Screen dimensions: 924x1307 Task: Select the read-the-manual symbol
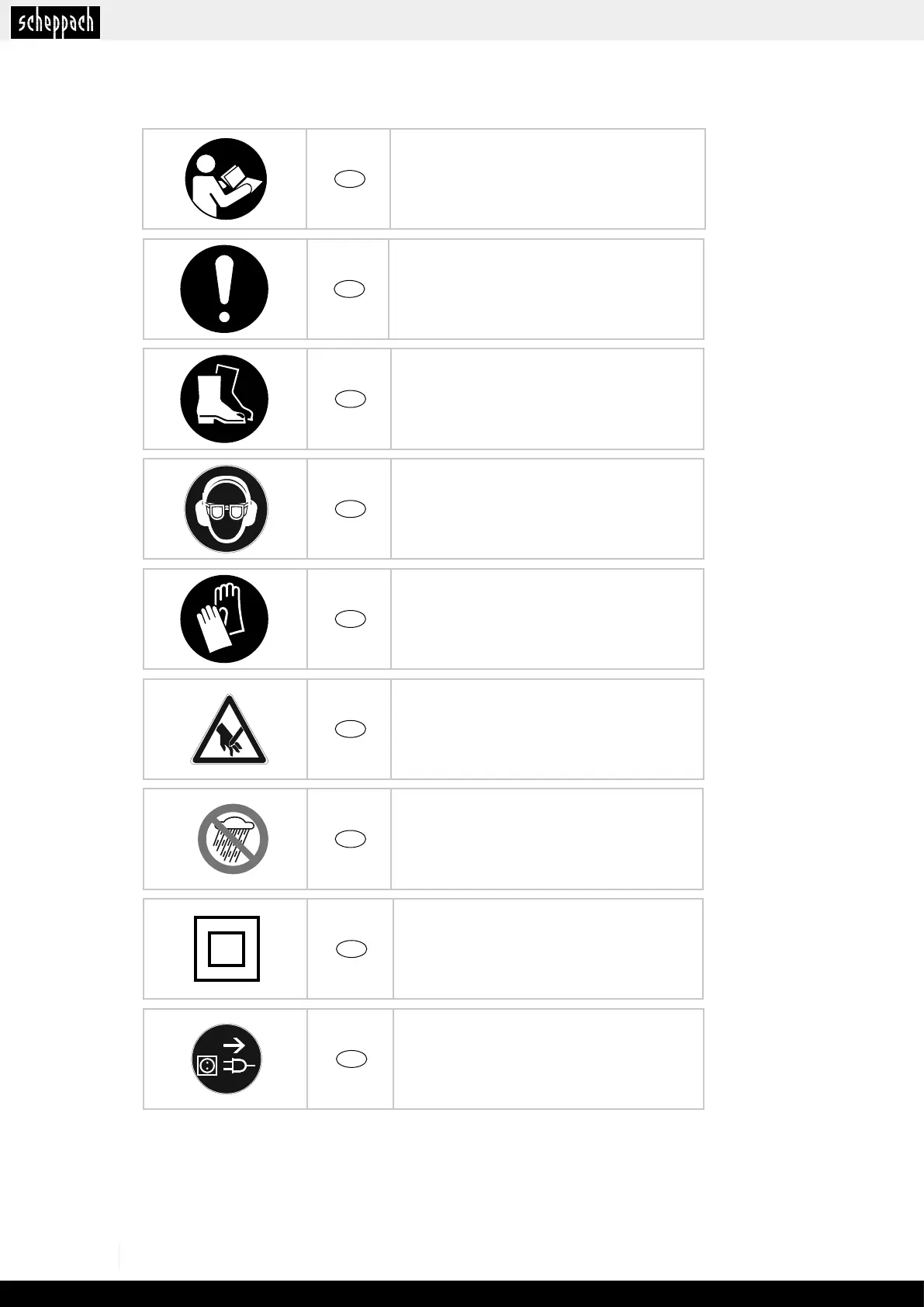click(x=226, y=179)
